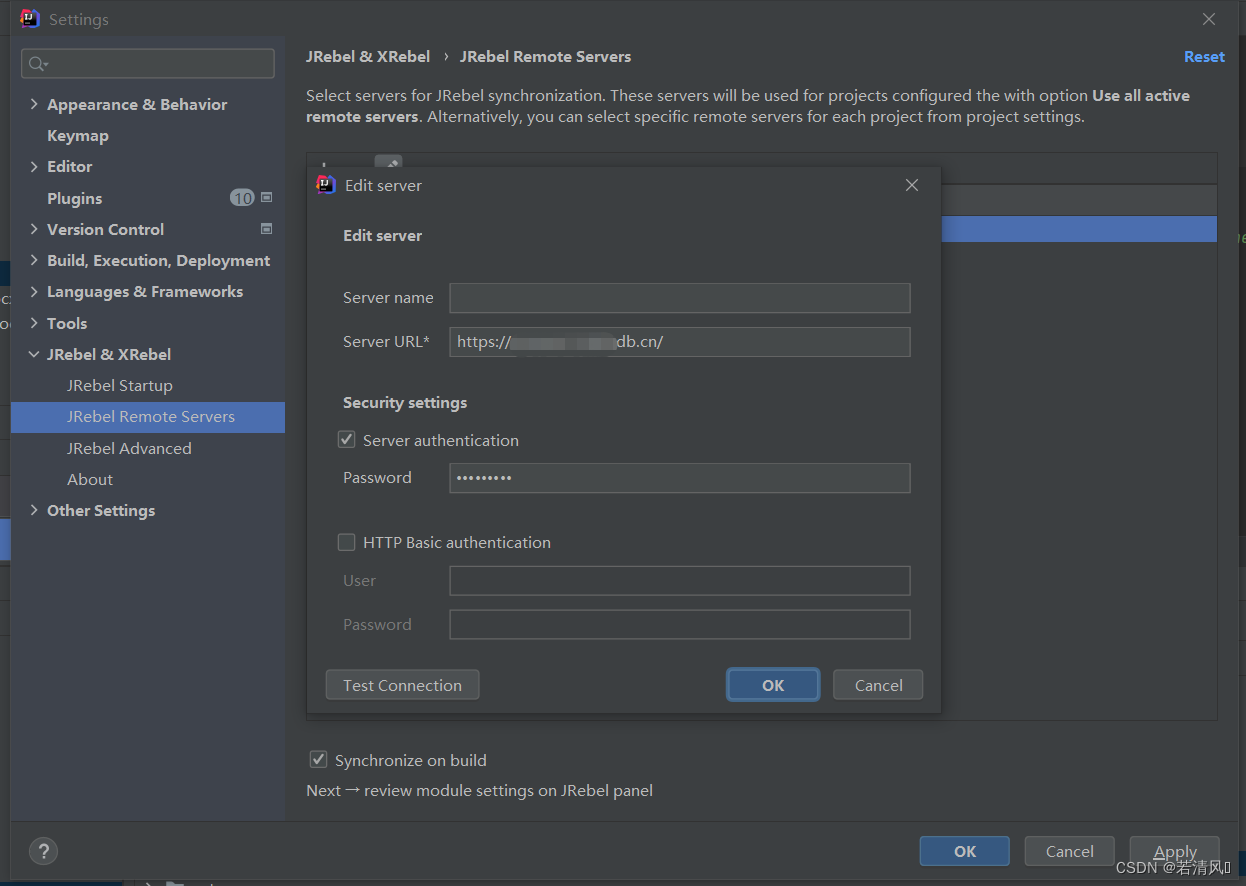The height and width of the screenshot is (886, 1246).
Task: Close the Edit server dialog with X
Action: pyautogui.click(x=911, y=185)
